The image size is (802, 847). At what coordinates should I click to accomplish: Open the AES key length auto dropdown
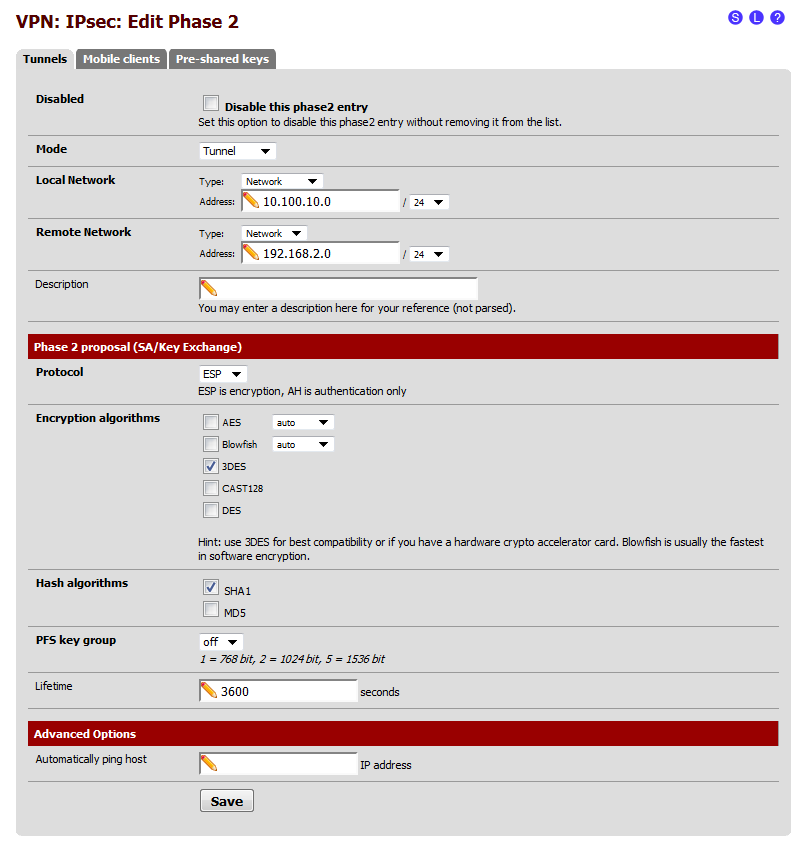click(303, 422)
